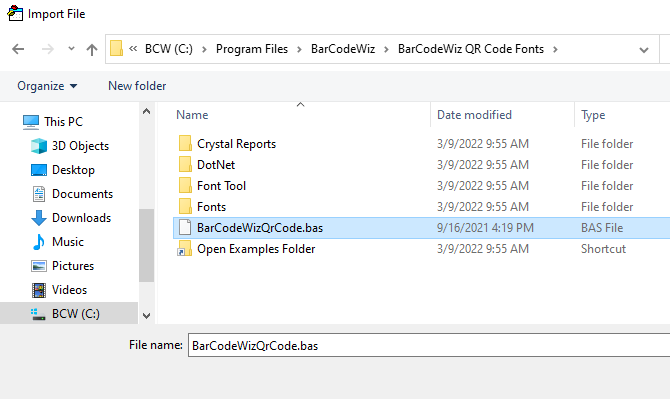670x399 pixels.
Task: Click the navigation pane scrollbar down arrow
Action: point(147,316)
